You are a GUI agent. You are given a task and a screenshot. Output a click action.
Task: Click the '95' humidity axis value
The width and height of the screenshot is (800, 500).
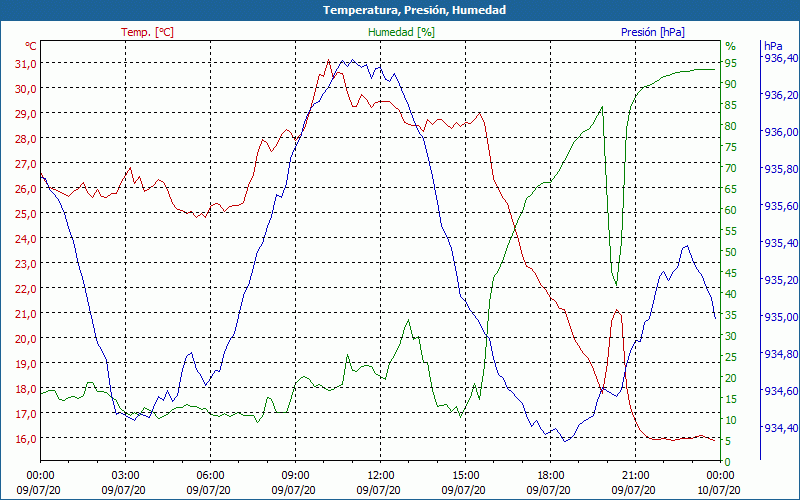[731, 63]
